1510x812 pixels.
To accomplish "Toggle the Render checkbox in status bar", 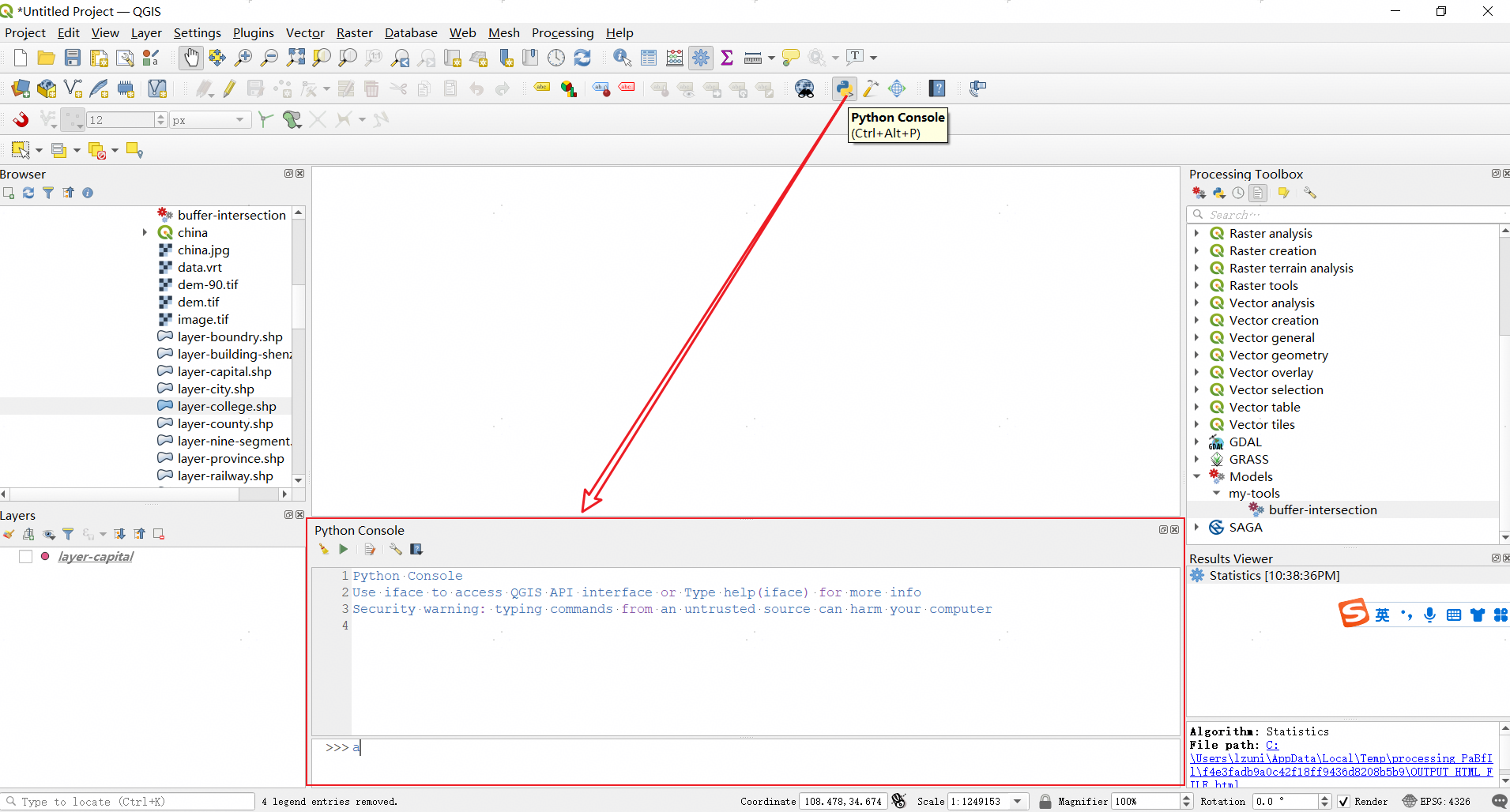I will tap(1343, 801).
